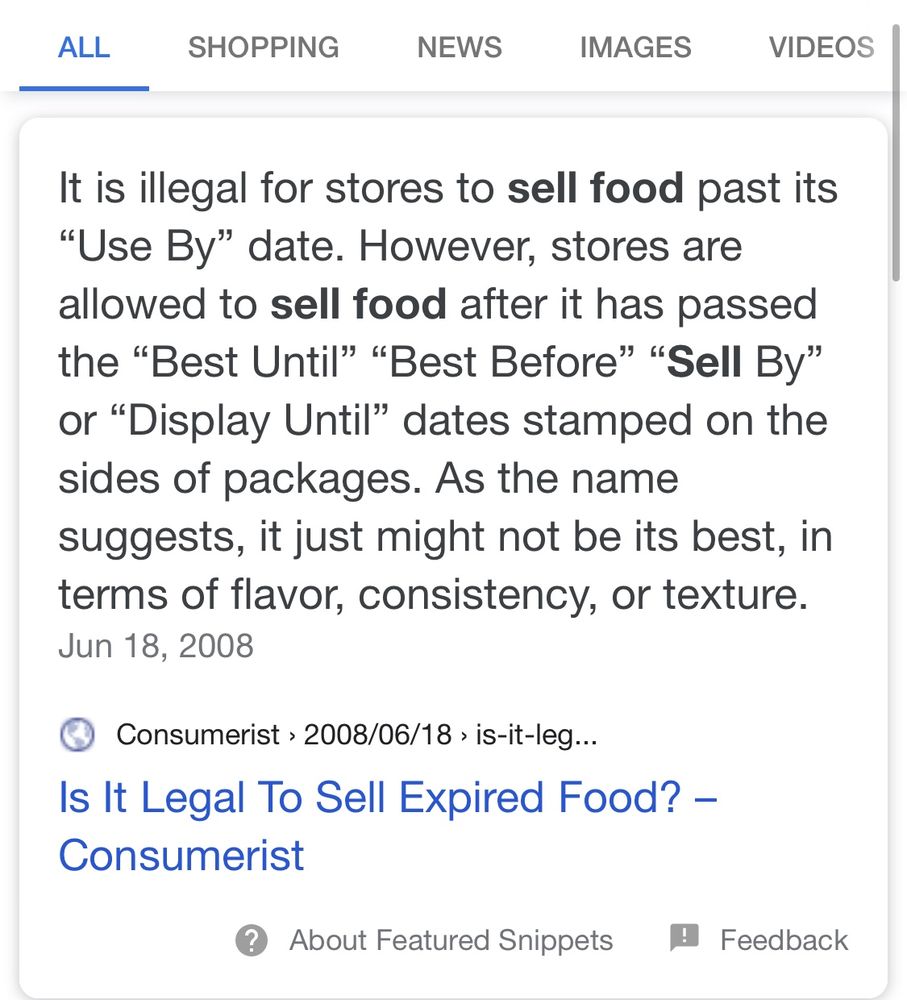The width and height of the screenshot is (907, 1000).
Task: Switch to the SHOPPING tab
Action: [263, 47]
